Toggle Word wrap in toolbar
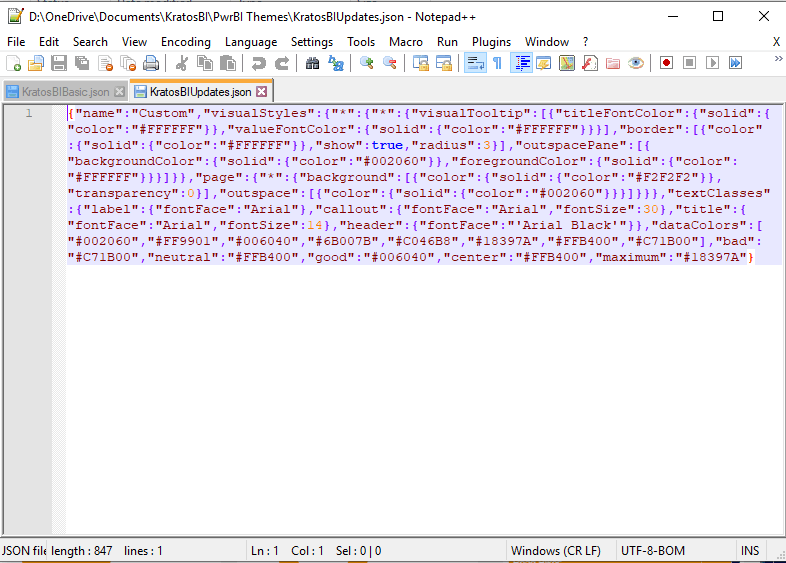786x563 pixels. (x=475, y=63)
